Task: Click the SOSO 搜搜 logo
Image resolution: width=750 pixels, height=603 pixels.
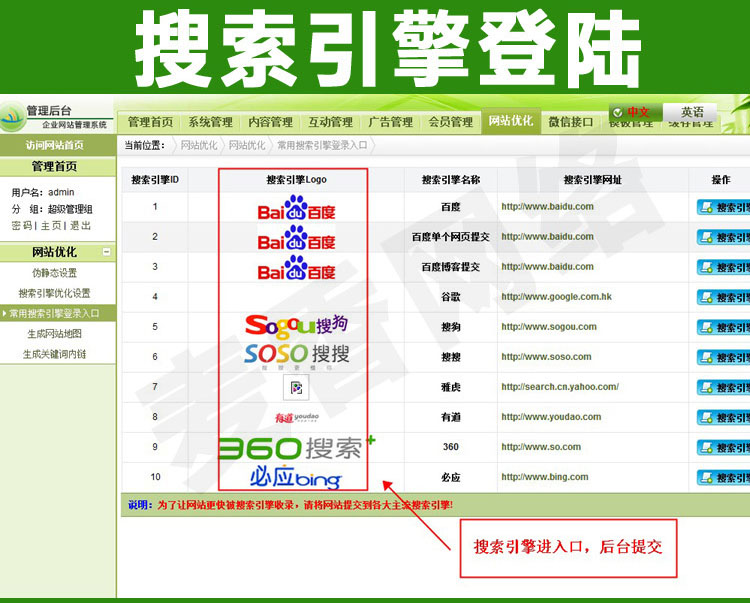Action: [296, 355]
